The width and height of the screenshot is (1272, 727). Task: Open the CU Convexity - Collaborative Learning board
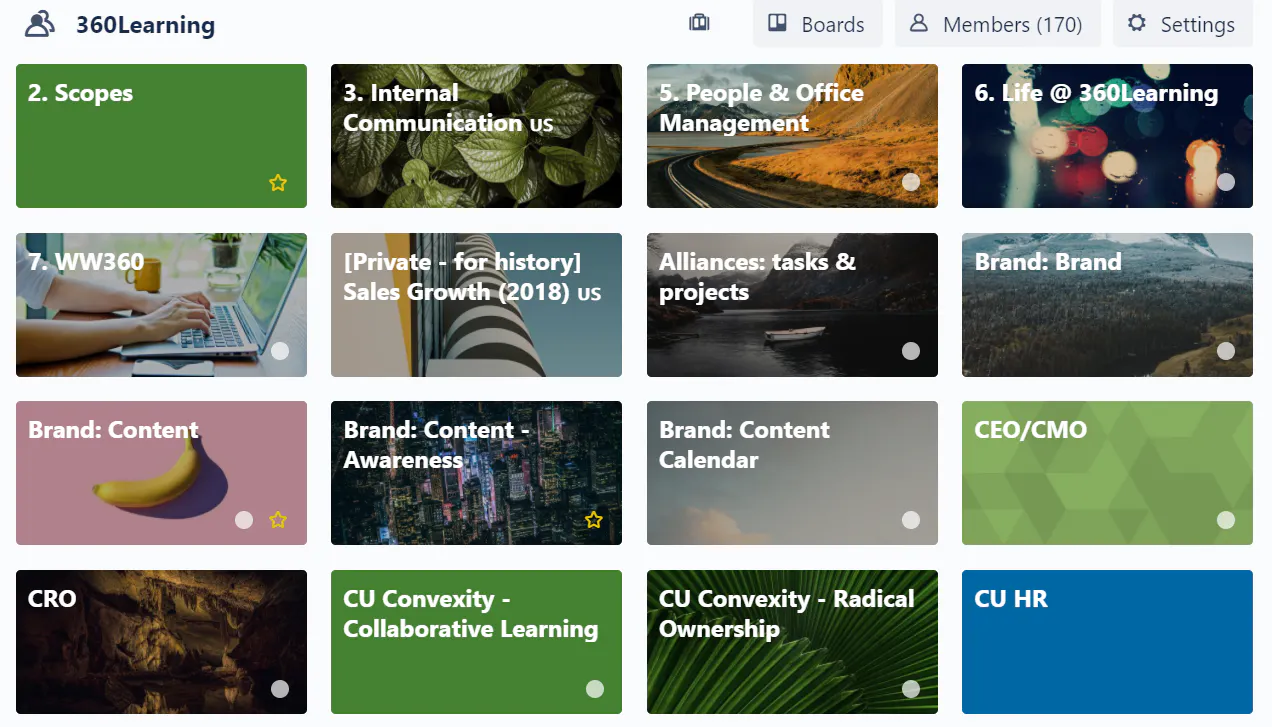coord(476,642)
